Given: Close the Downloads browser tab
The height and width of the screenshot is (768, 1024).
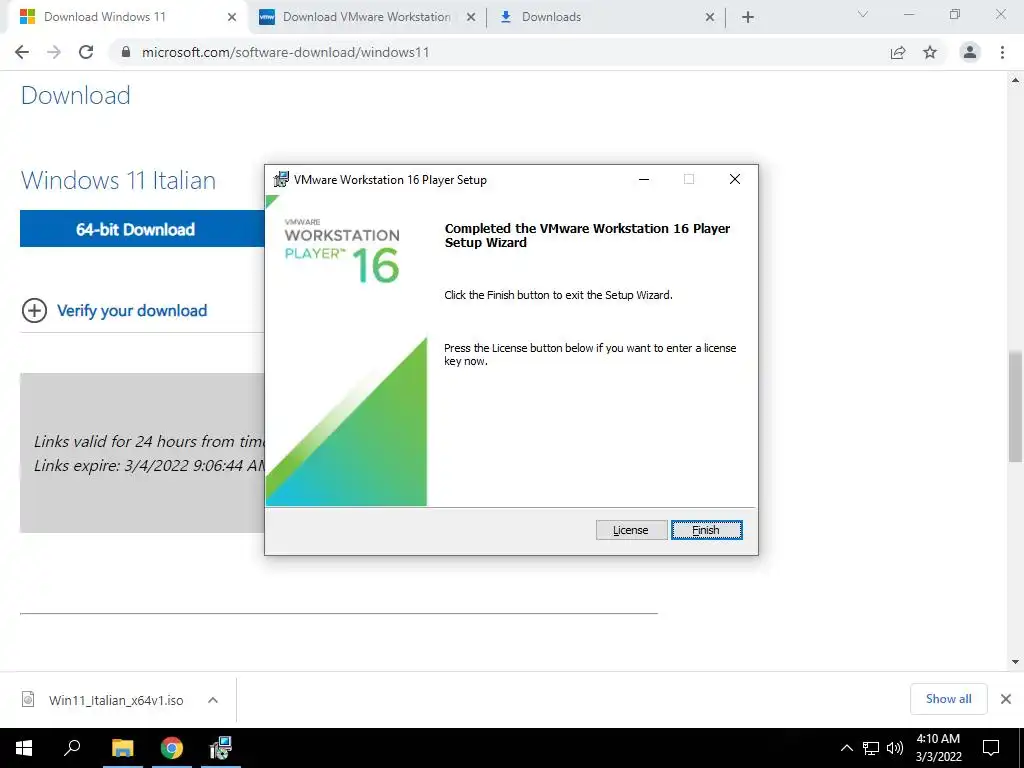Looking at the screenshot, I should coord(710,17).
